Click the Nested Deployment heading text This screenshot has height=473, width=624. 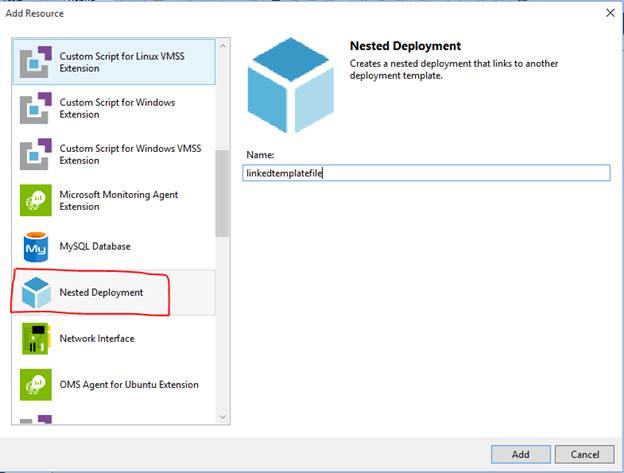[405, 46]
